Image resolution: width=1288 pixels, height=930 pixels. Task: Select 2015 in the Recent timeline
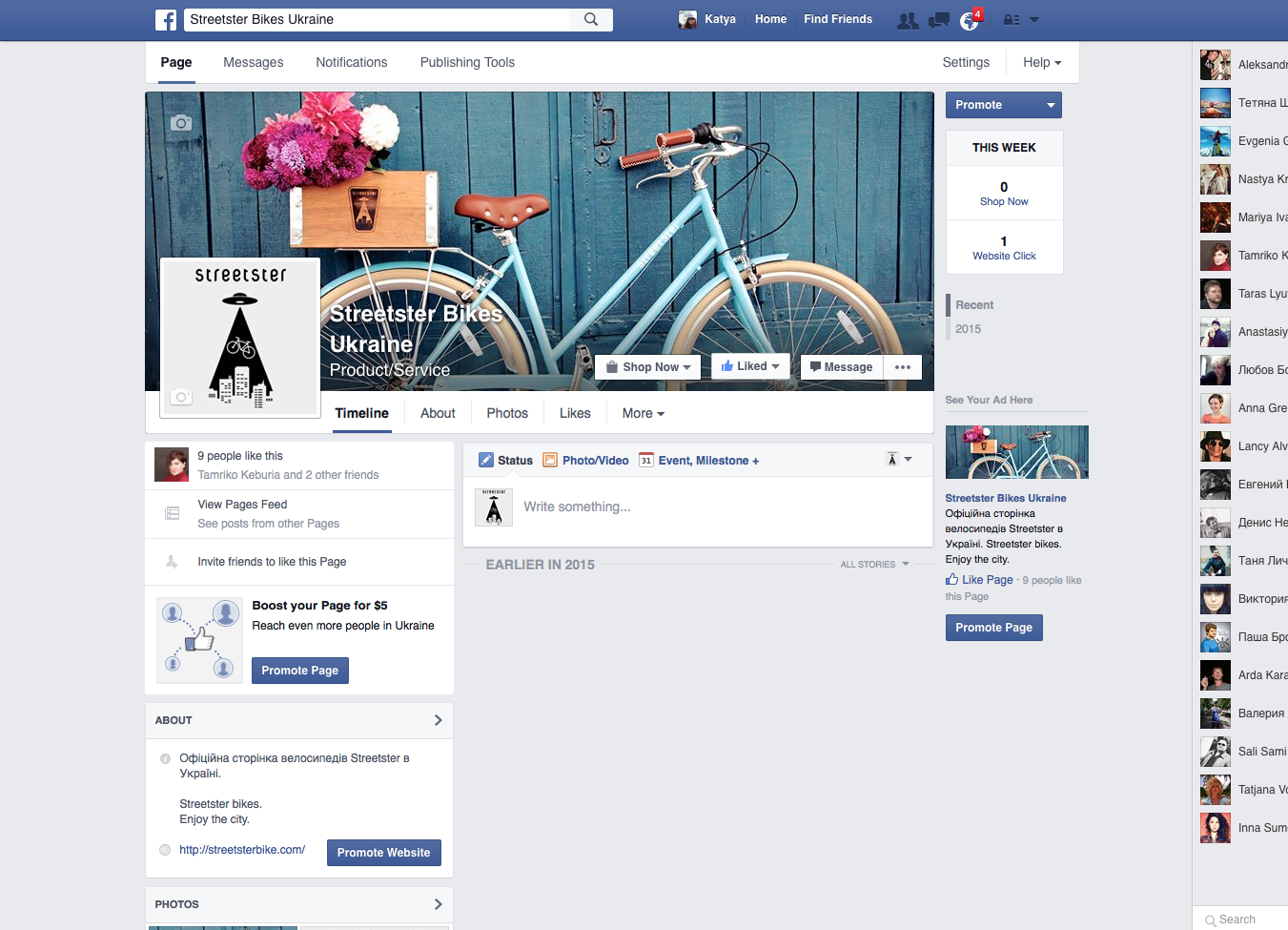click(968, 329)
